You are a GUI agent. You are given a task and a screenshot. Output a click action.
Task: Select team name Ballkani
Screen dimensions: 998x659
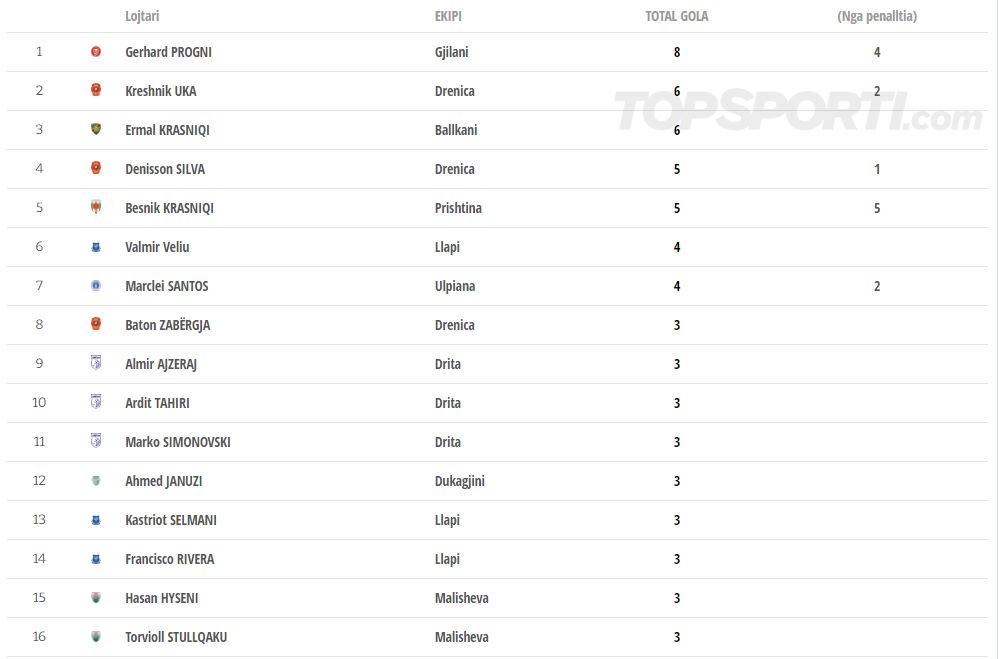click(456, 130)
